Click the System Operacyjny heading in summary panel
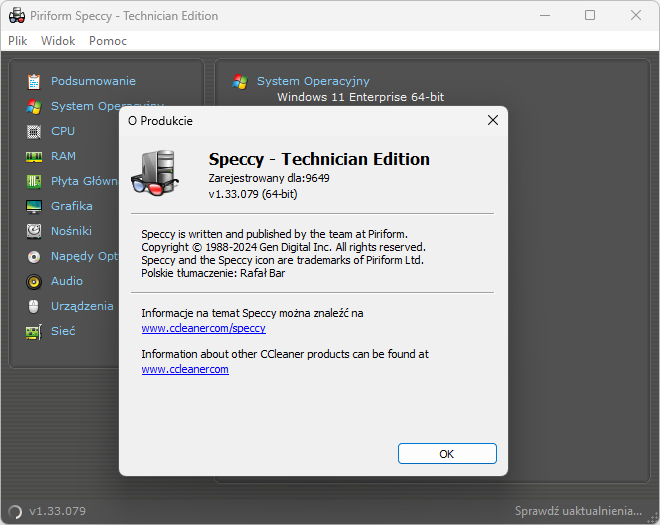Screen dimensions: 660x525 tap(313, 81)
